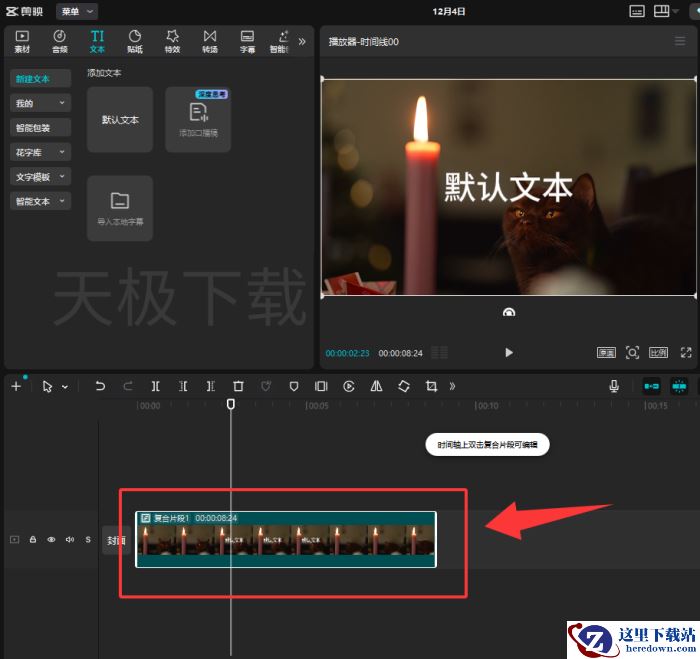The height and width of the screenshot is (659, 700).
Task: Toggle the 原画 original quality button
Action: pos(606,353)
